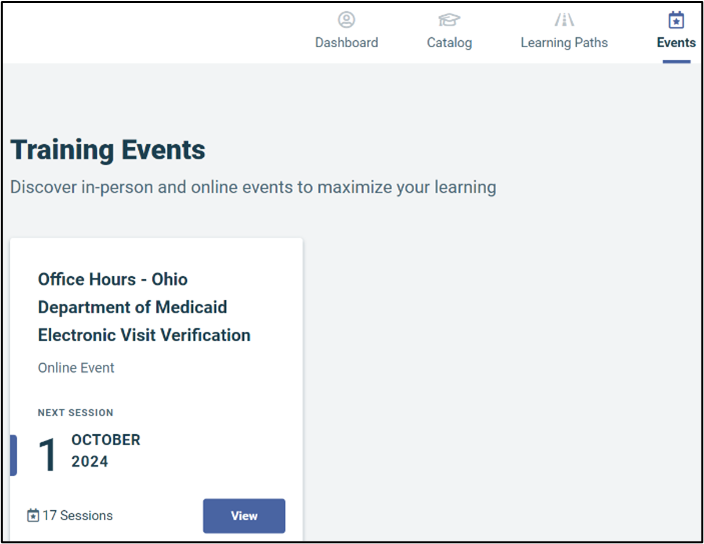Open the Office Hours event title
The width and height of the screenshot is (704, 544).
(x=144, y=307)
